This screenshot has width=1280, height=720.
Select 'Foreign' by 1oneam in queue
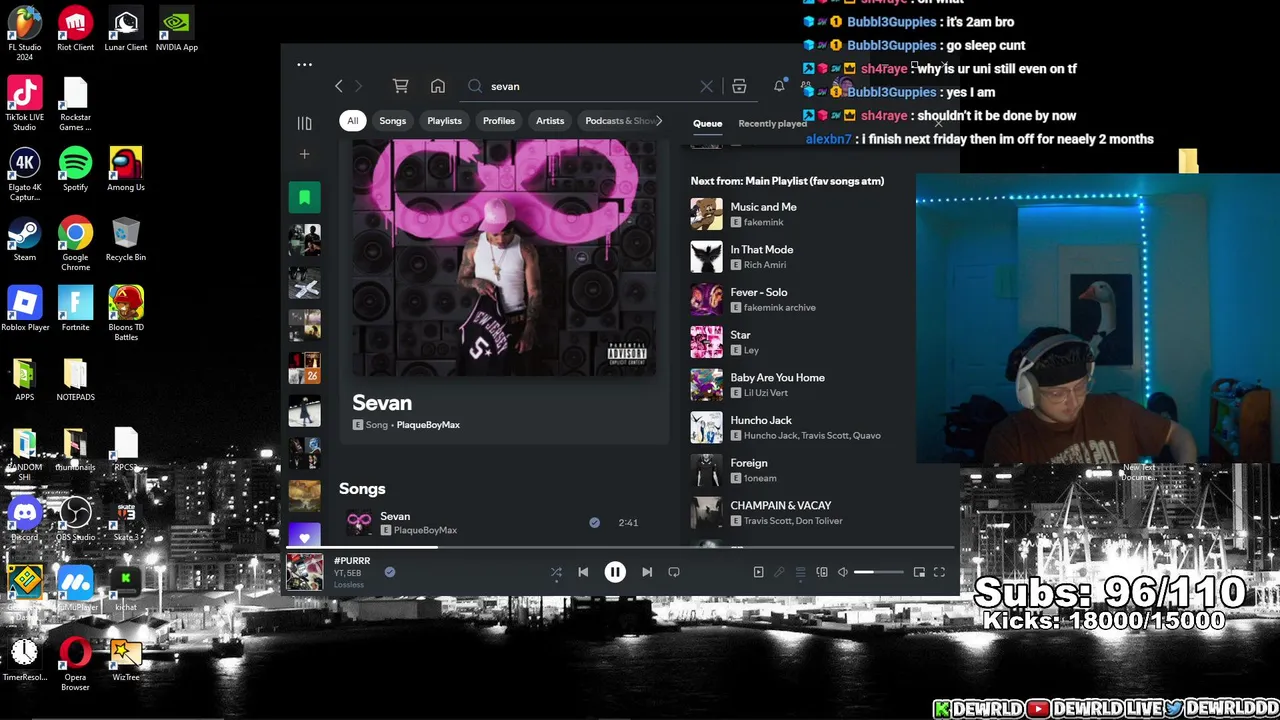coord(748,463)
